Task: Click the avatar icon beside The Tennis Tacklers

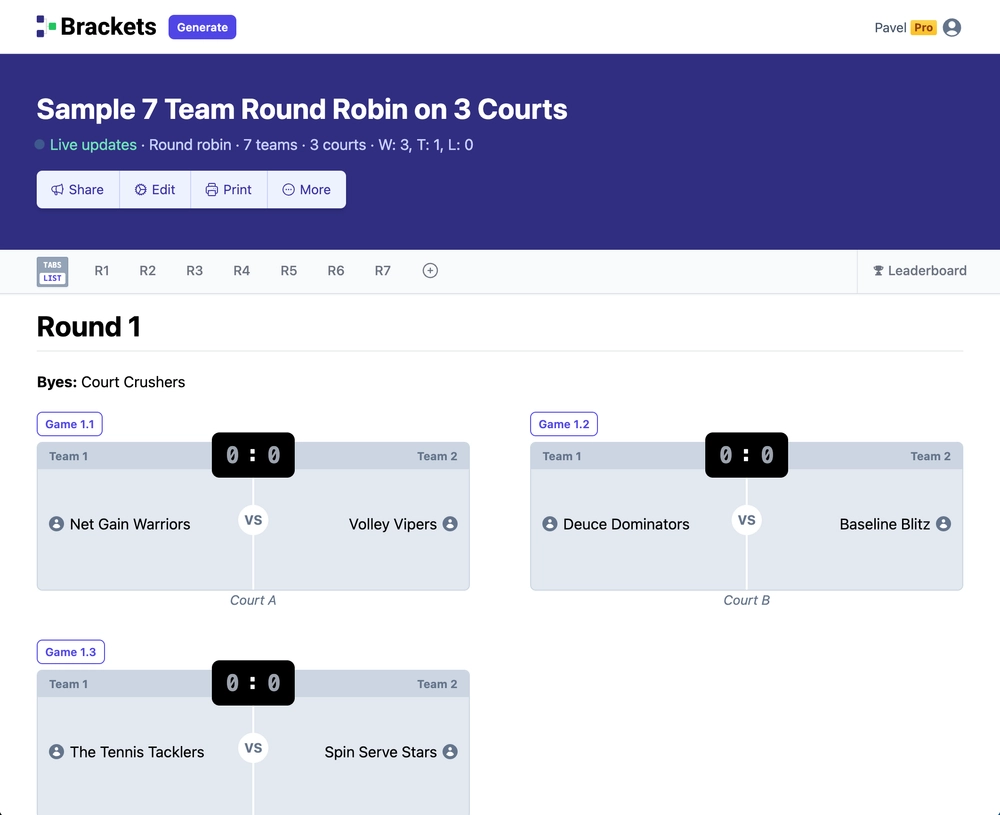Action: tap(56, 751)
